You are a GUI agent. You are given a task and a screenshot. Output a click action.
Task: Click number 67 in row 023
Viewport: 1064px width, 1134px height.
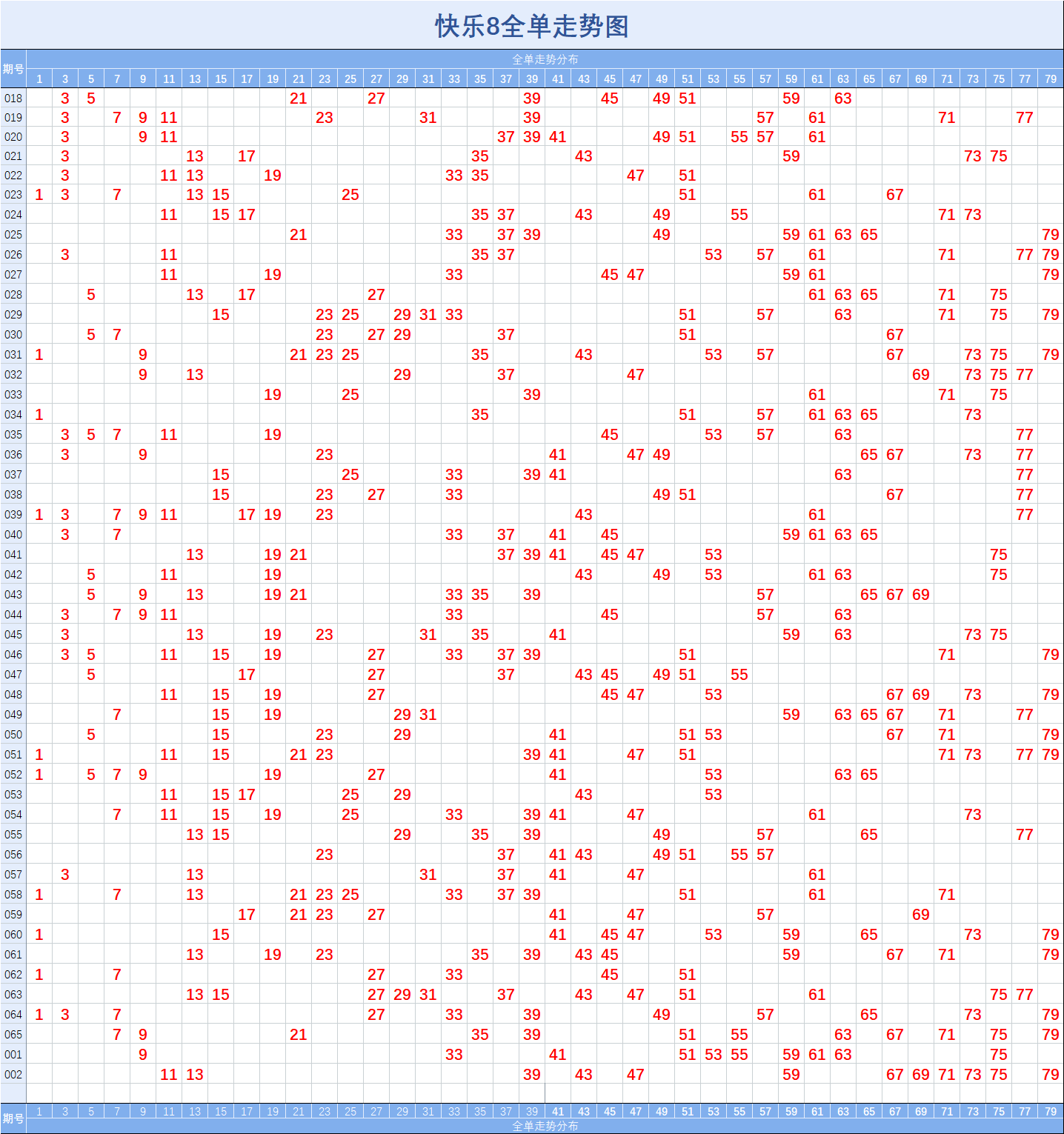click(x=895, y=194)
